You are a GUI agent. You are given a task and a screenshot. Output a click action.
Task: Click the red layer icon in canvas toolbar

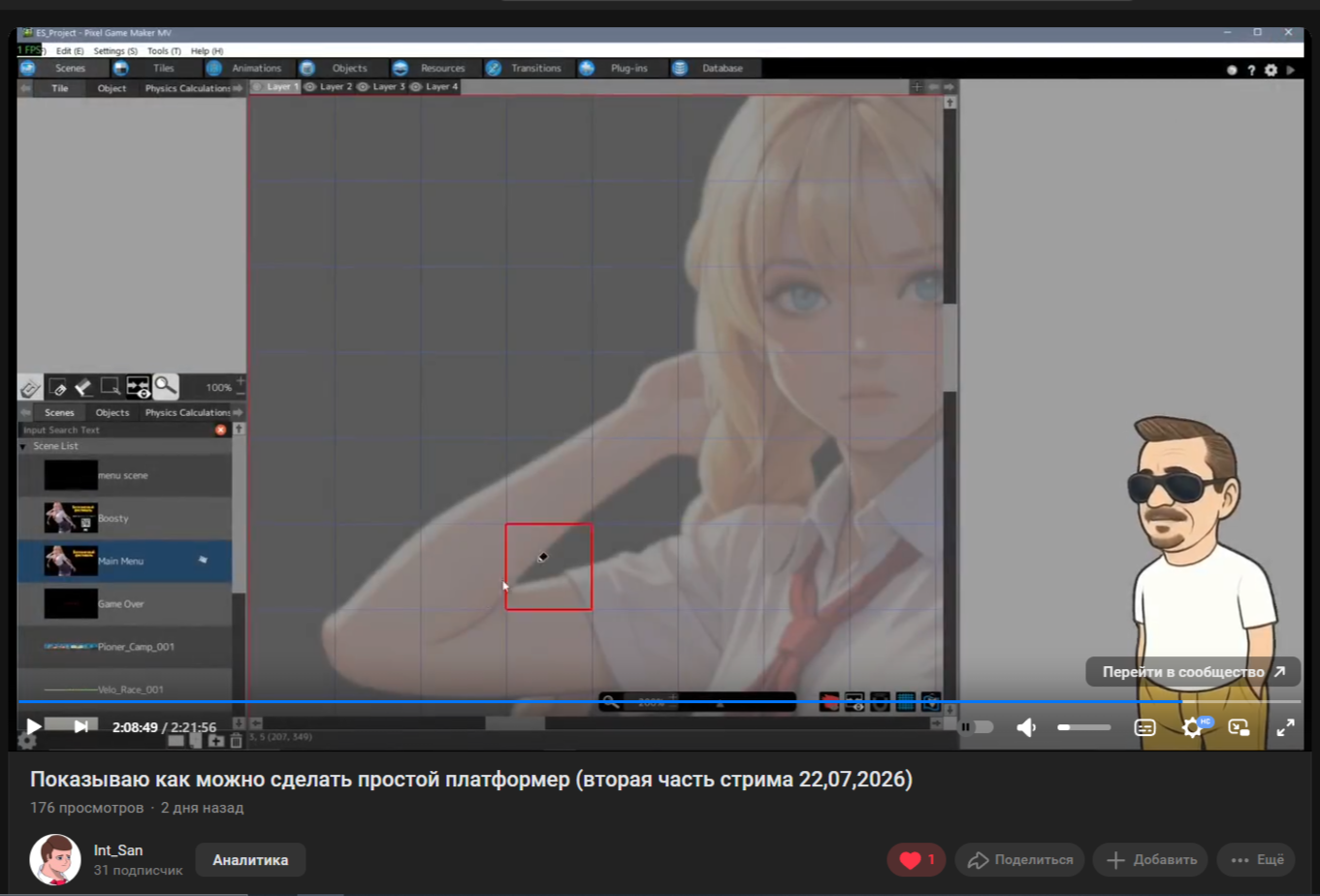[829, 701]
